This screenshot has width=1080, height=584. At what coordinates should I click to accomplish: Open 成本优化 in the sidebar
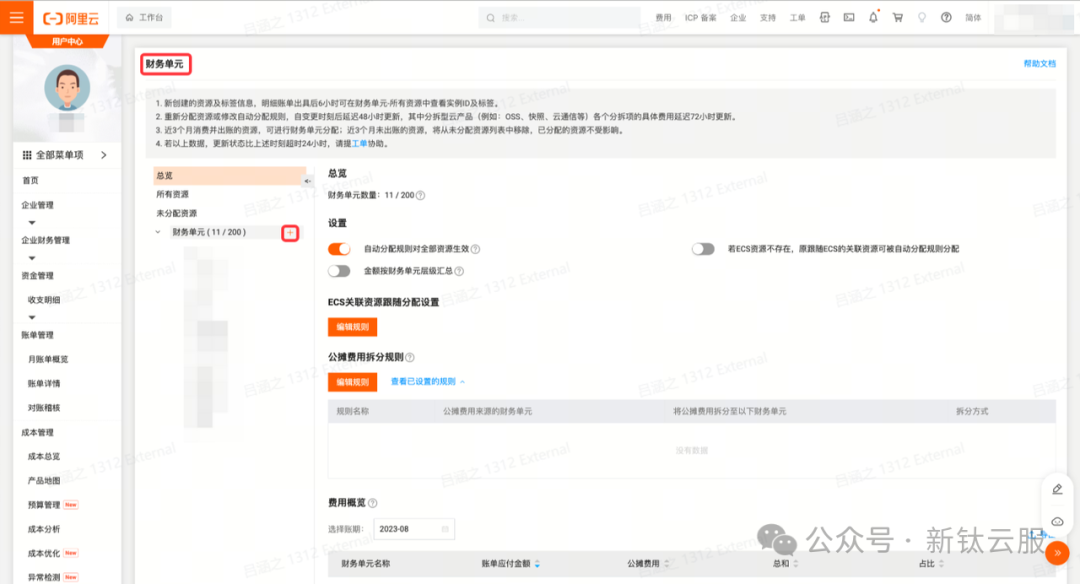tap(43, 554)
